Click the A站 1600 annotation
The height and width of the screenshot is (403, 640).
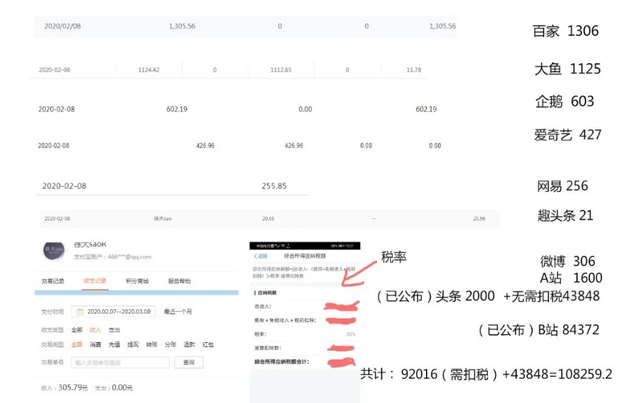pos(571,278)
